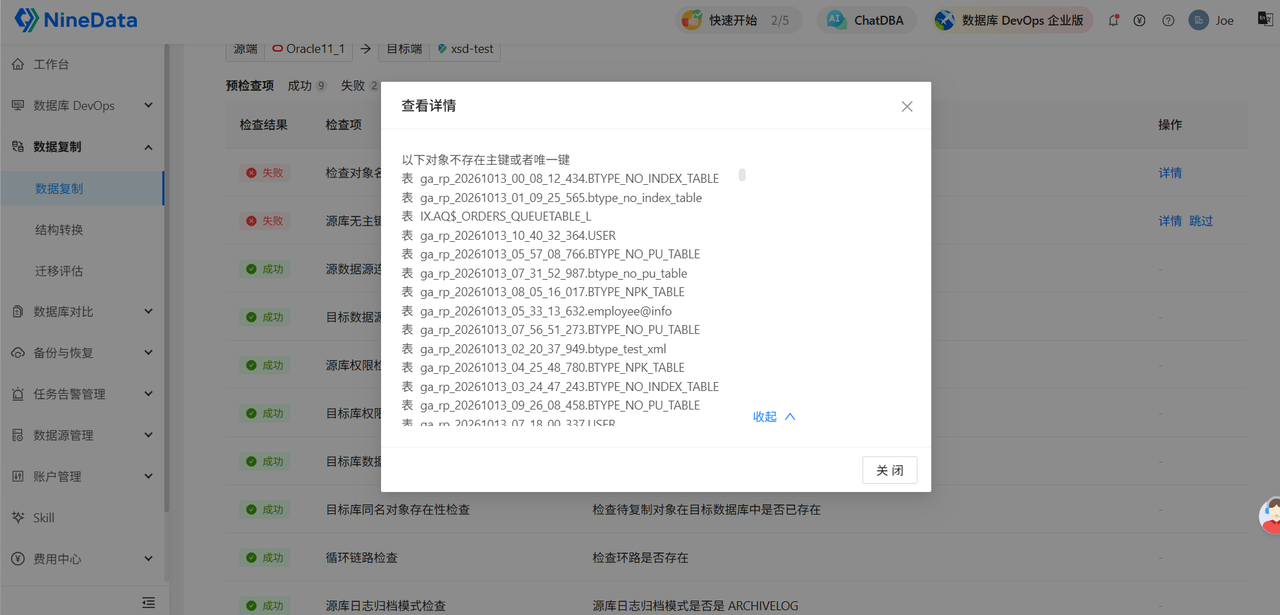Switch to the 成功 tab
The width and height of the screenshot is (1280, 615).
[306, 86]
